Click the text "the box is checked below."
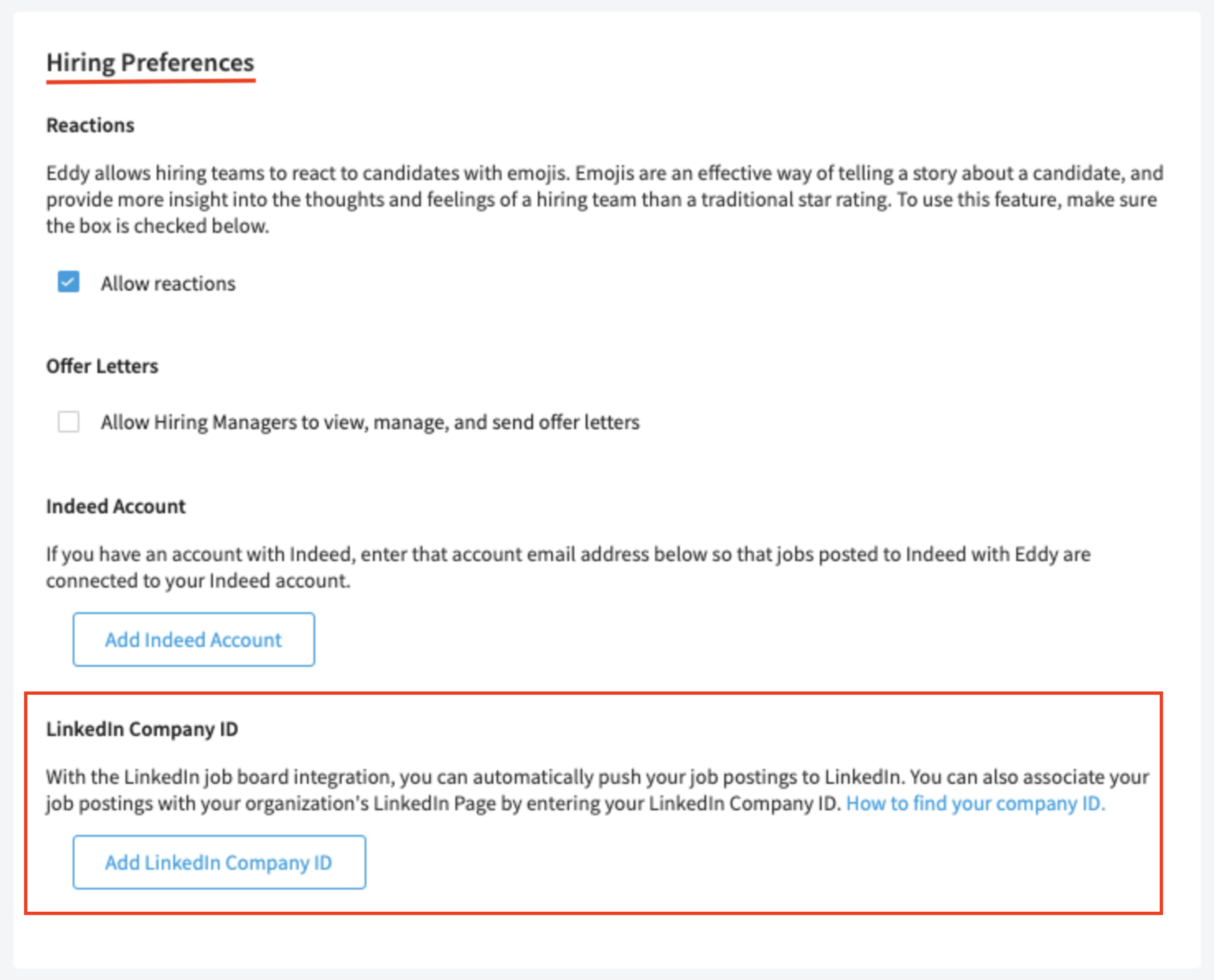The width and height of the screenshot is (1214, 980). 157,226
